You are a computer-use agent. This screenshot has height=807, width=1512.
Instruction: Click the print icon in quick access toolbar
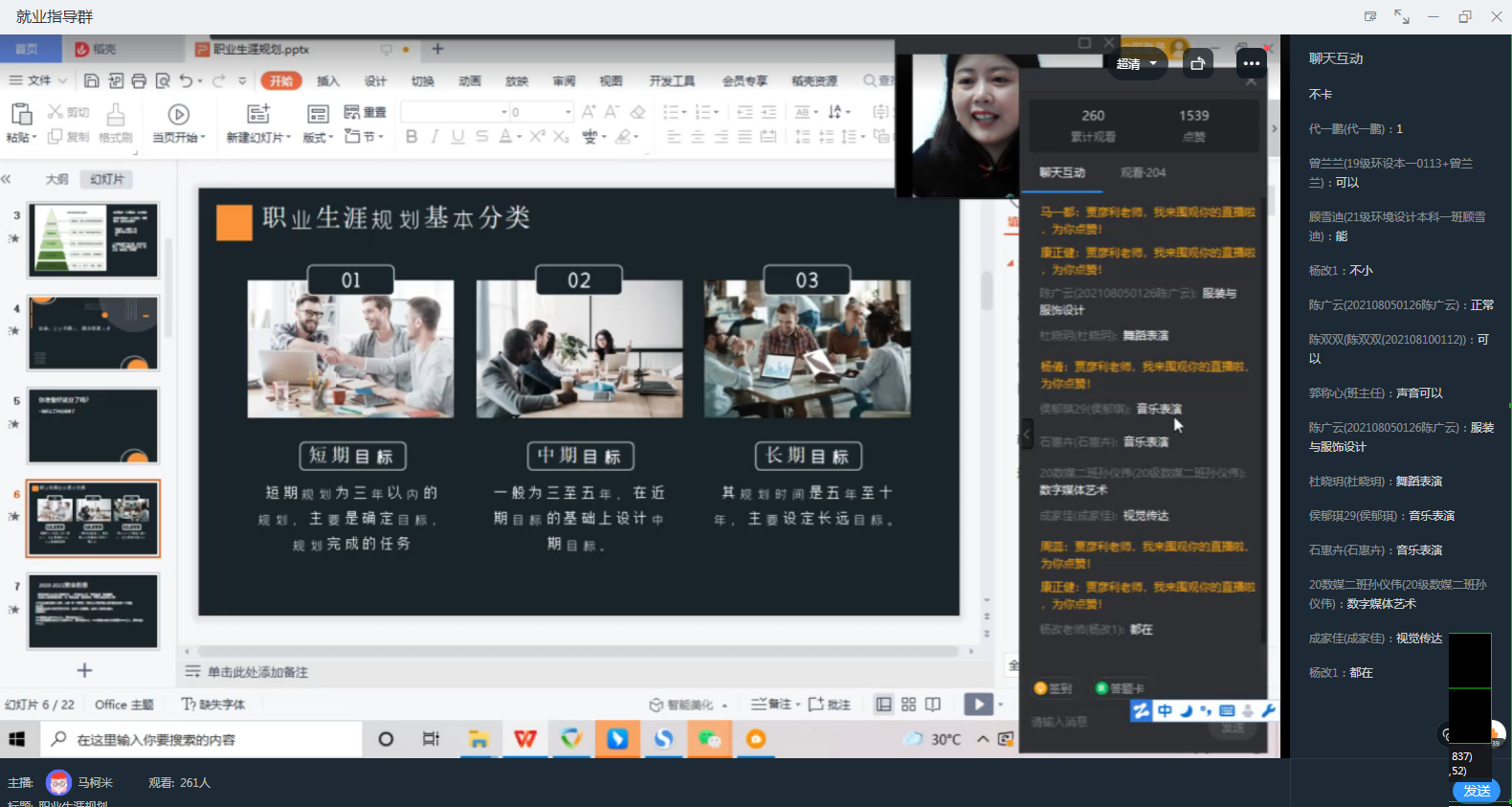pyautogui.click(x=139, y=80)
